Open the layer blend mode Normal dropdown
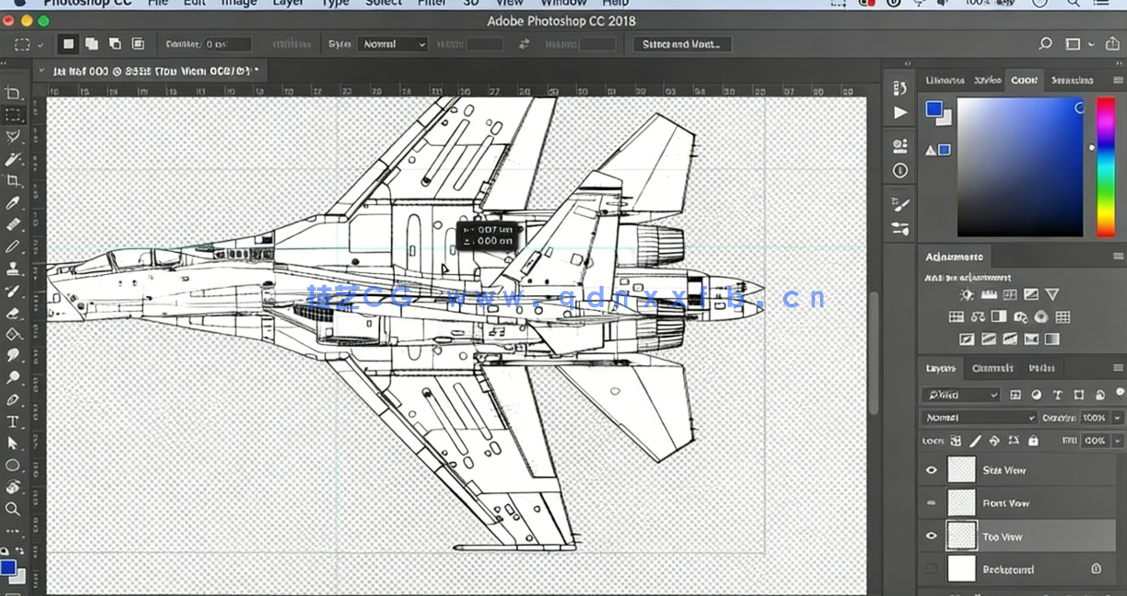 (x=979, y=418)
